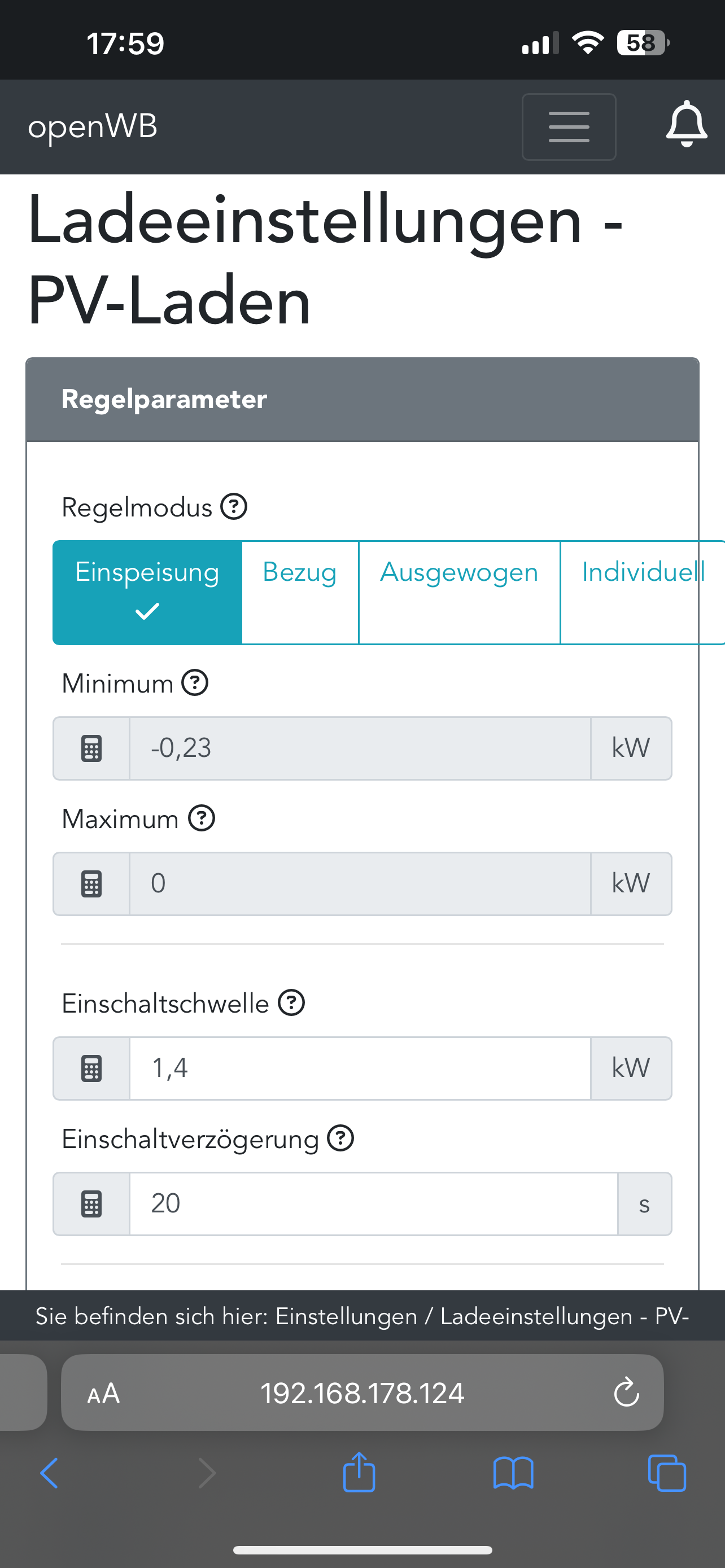Expand the hamburger navigation menu
The height and width of the screenshot is (1568, 725).
(569, 126)
